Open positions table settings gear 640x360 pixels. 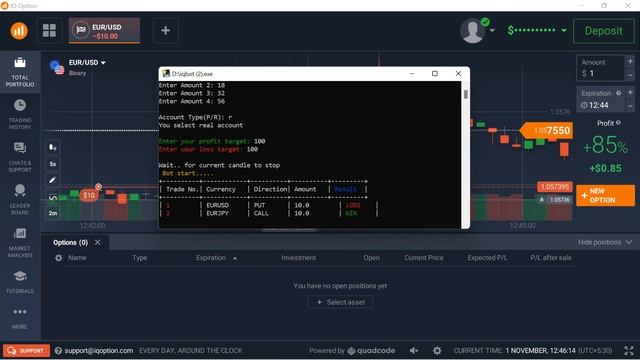tap(59, 258)
